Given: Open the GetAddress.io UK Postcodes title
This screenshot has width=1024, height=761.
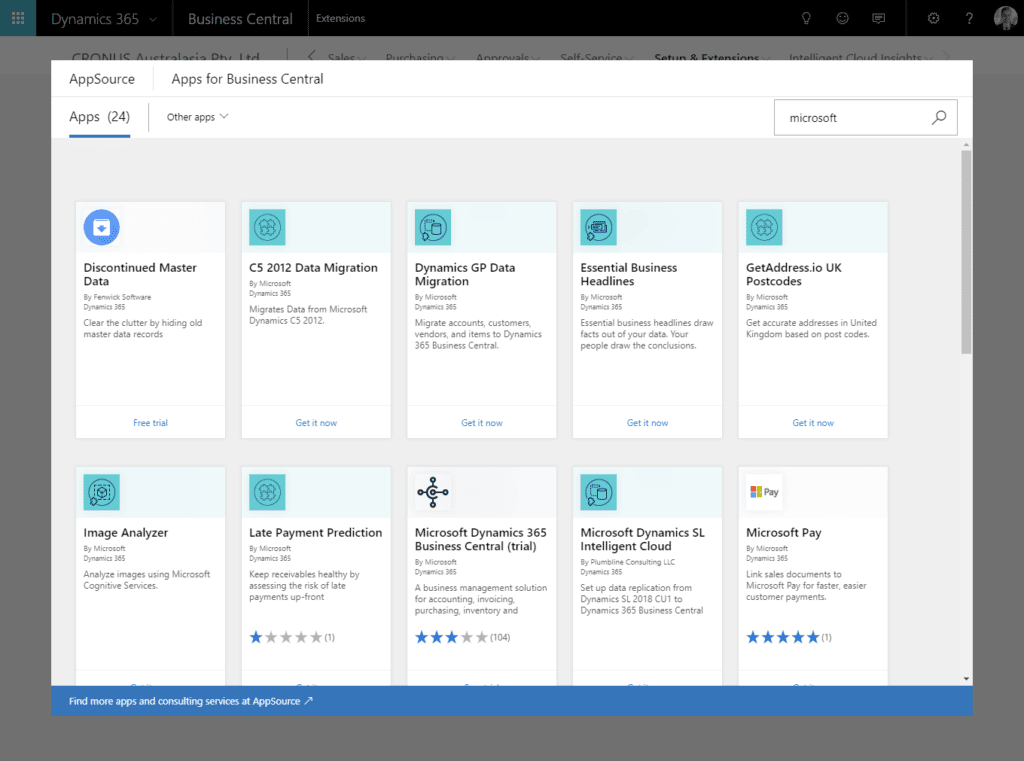Looking at the screenshot, I should (x=793, y=274).
